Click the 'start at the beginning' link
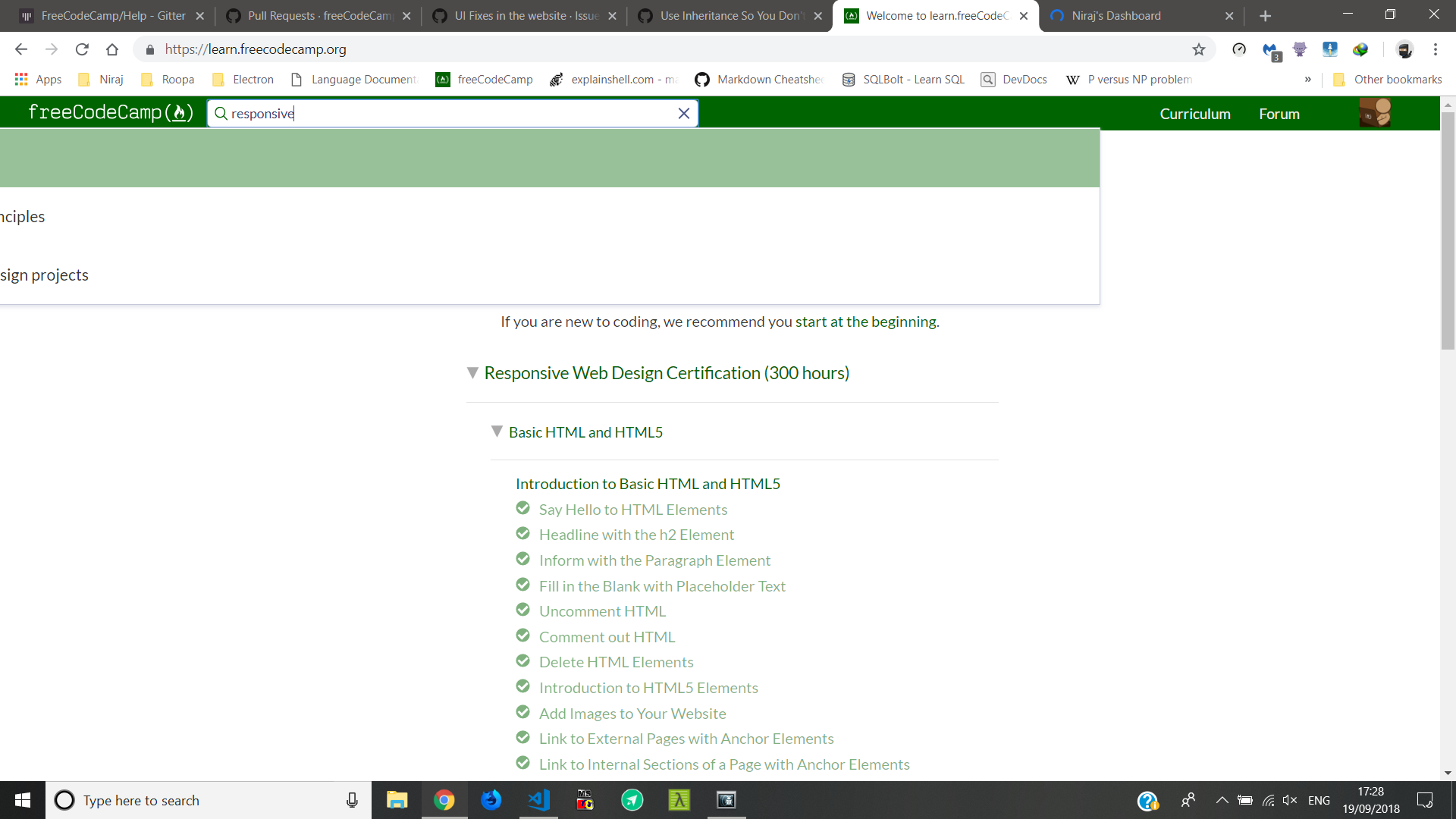The image size is (1456, 819). 865,322
